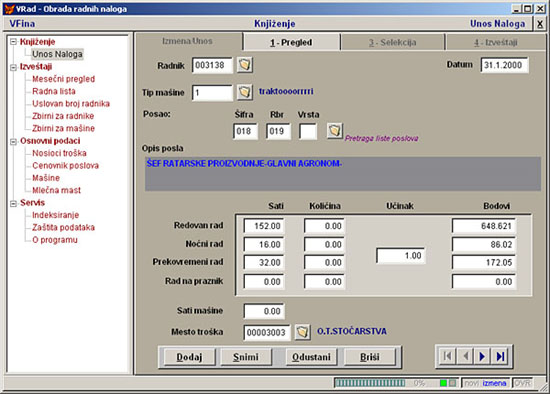The height and width of the screenshot is (394, 550).
Task: Click the Datum field 31.1.2000
Action: point(505,65)
